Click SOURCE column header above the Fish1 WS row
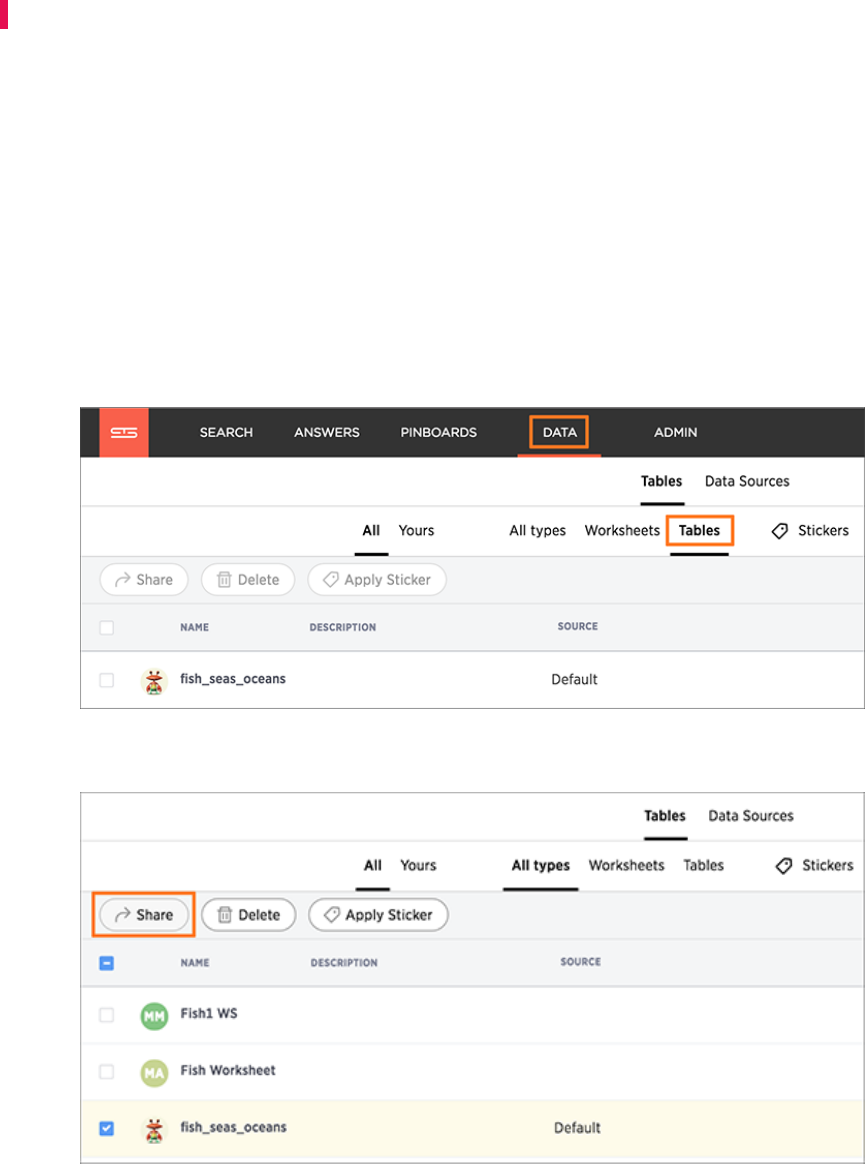Screen dimensions: 865x1164 point(581,961)
